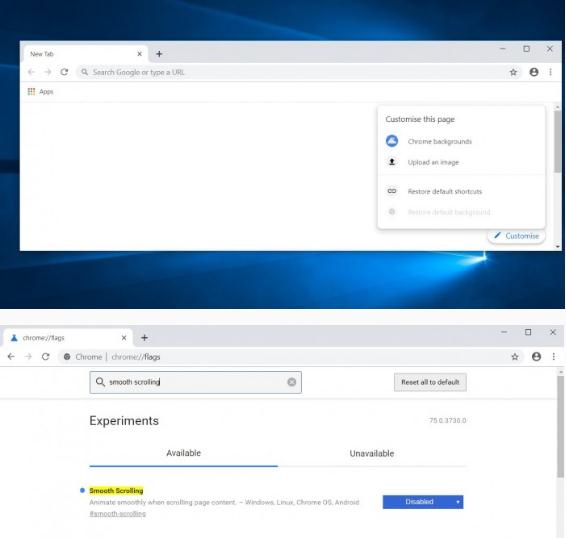Switch to the Unavailable tab
Image resolution: width=566 pixels, height=538 pixels.
(x=372, y=454)
